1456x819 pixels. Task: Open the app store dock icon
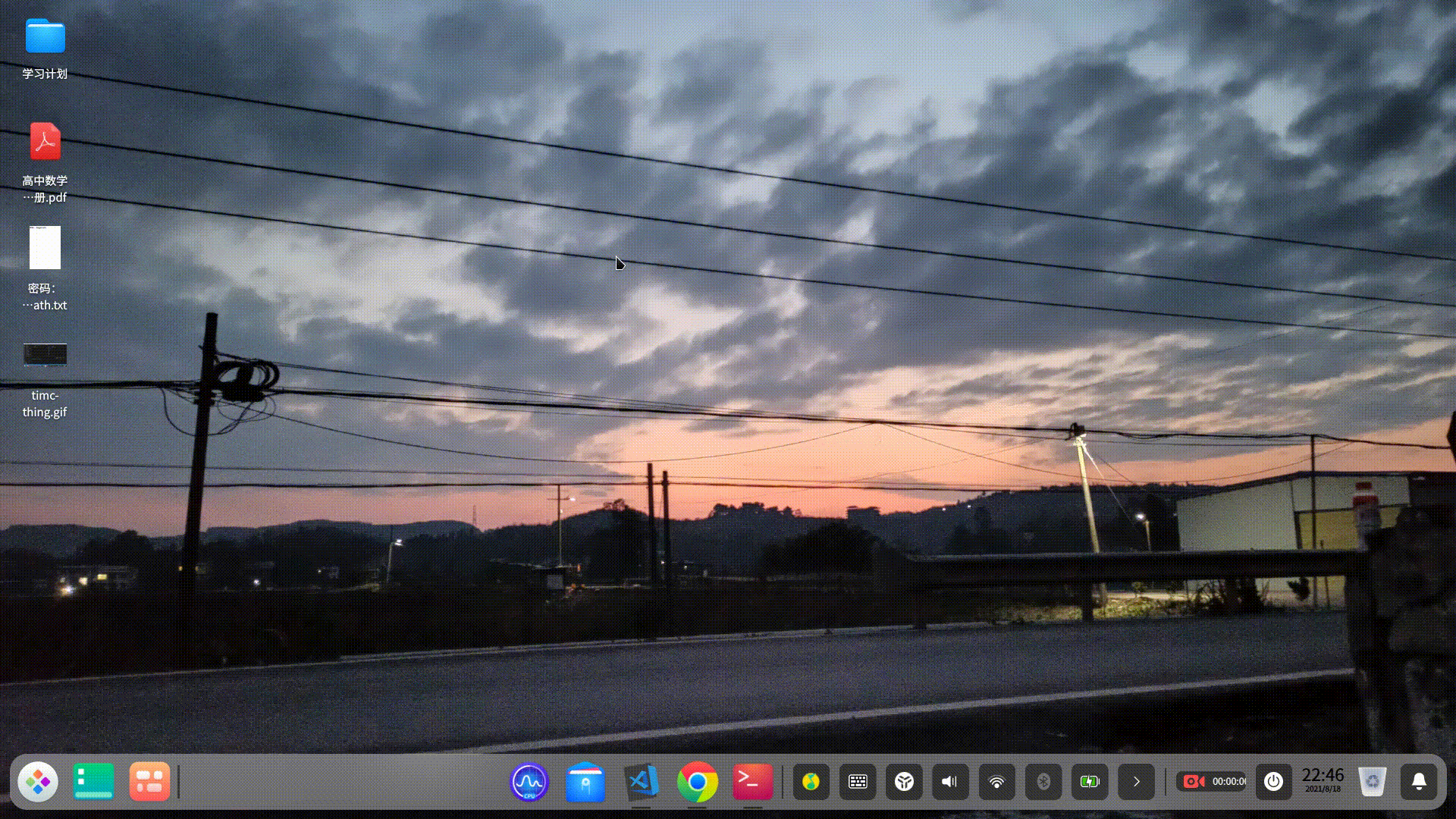tap(585, 781)
